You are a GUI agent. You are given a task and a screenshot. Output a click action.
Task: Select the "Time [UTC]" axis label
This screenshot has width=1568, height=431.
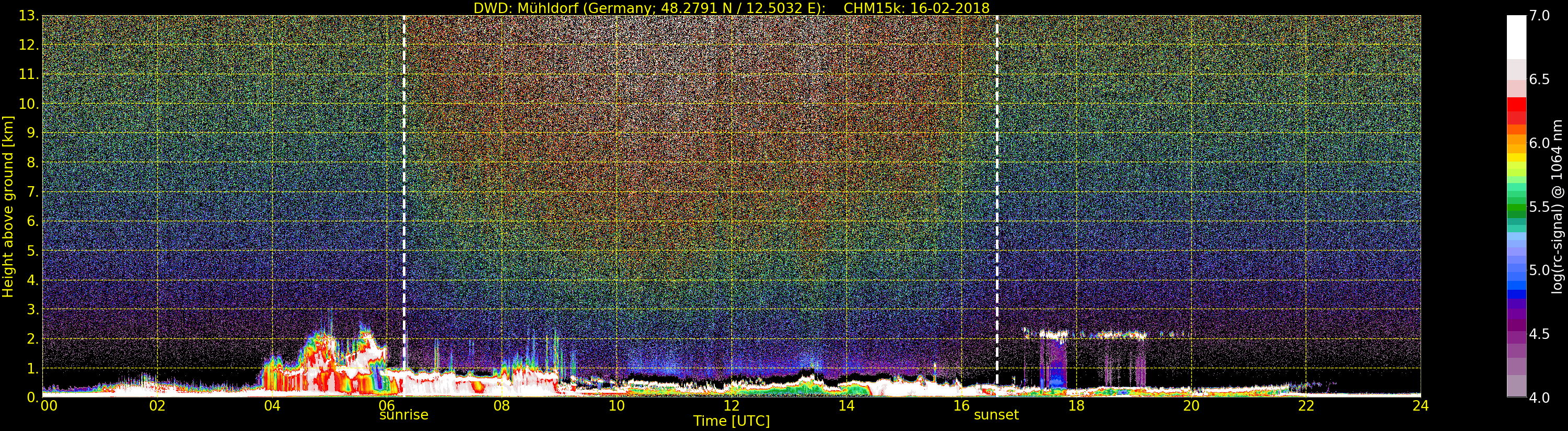(731, 421)
